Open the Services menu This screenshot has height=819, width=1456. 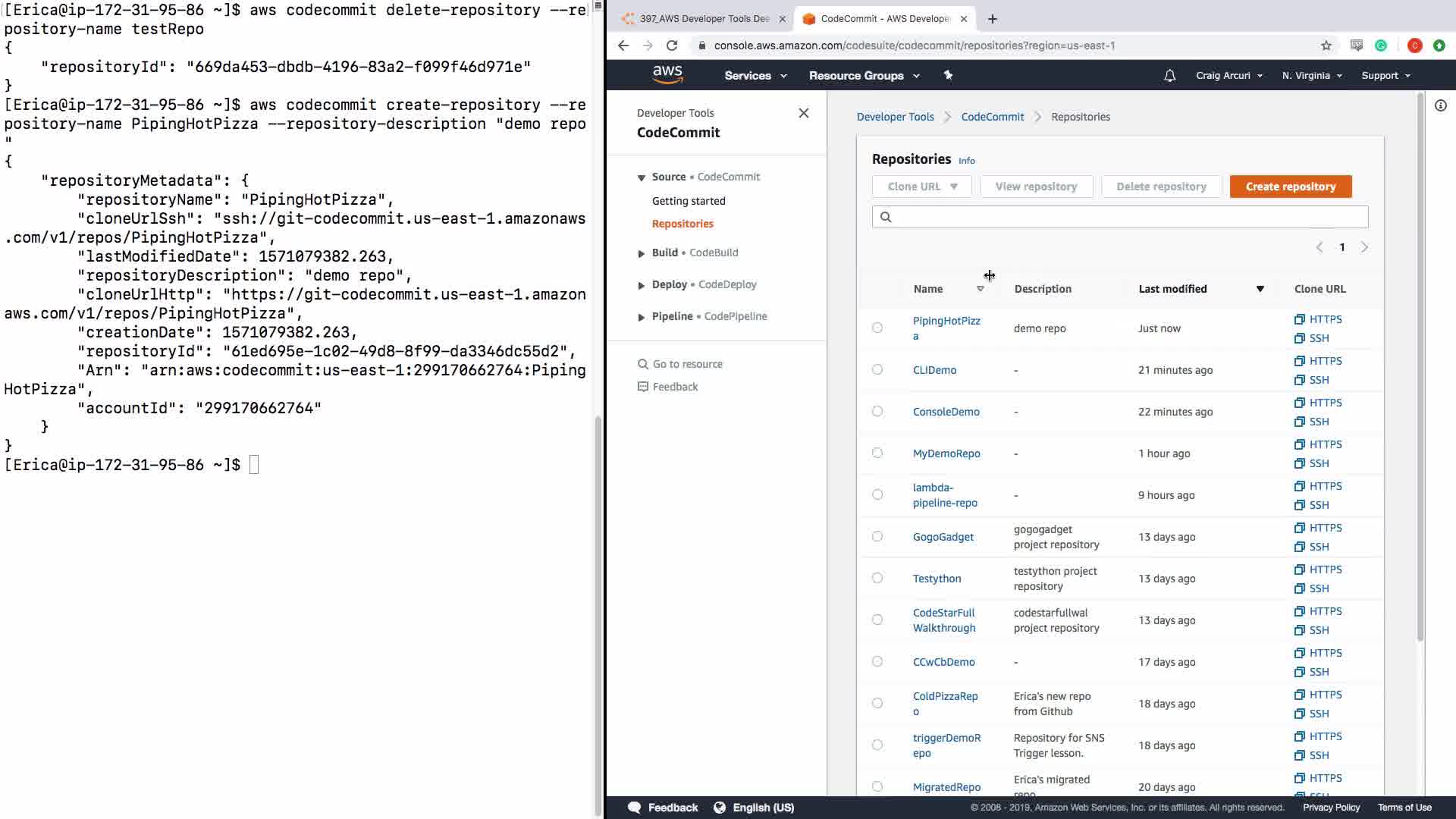pos(755,76)
